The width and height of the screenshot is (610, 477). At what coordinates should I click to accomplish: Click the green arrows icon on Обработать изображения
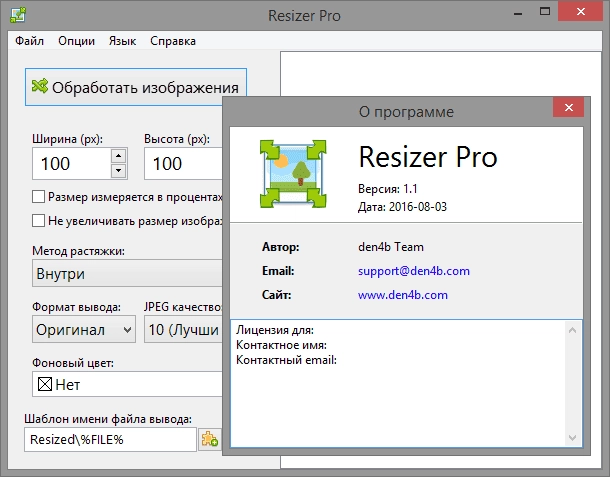tap(40, 86)
